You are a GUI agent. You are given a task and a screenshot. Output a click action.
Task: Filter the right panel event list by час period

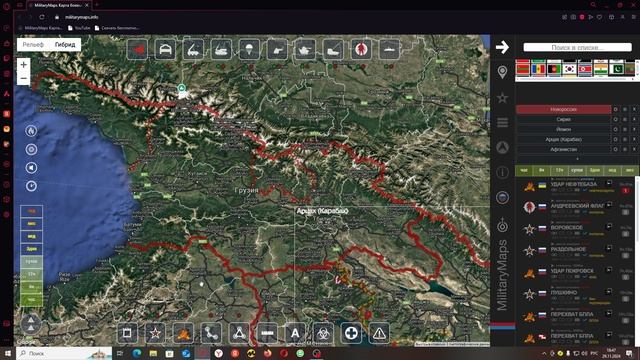524,170
